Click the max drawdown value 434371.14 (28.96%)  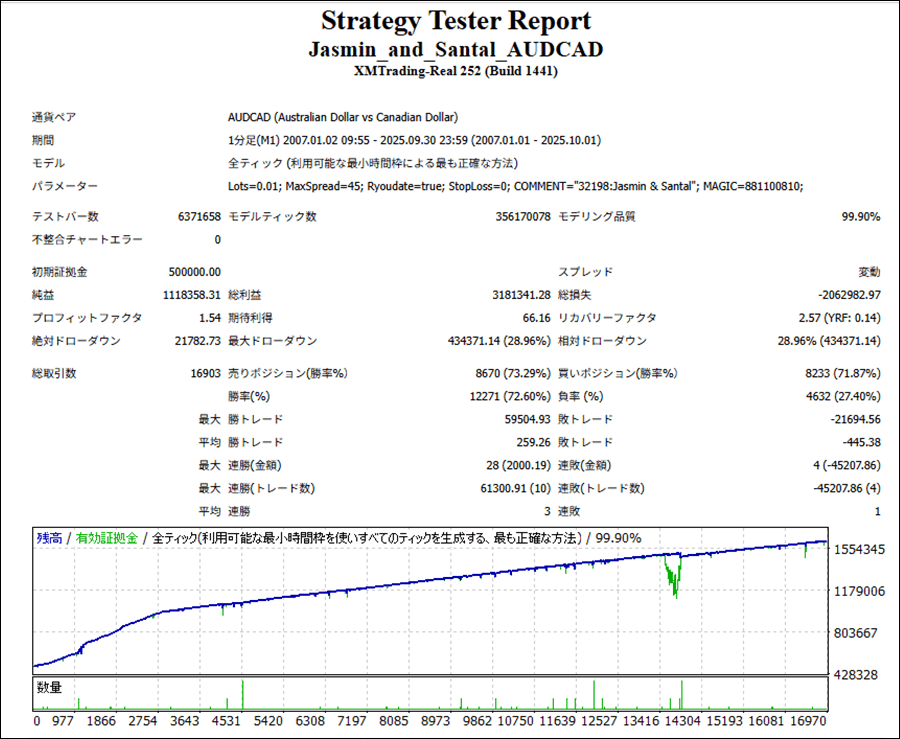click(x=496, y=341)
